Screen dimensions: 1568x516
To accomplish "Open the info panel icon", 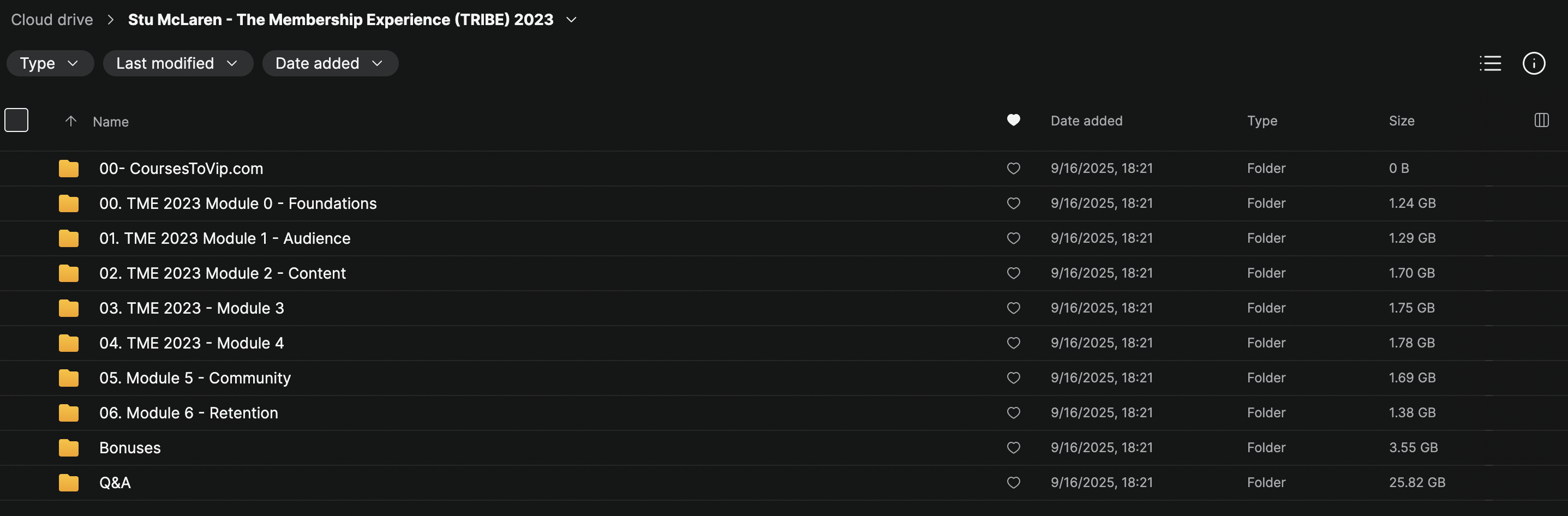I will click(x=1533, y=63).
